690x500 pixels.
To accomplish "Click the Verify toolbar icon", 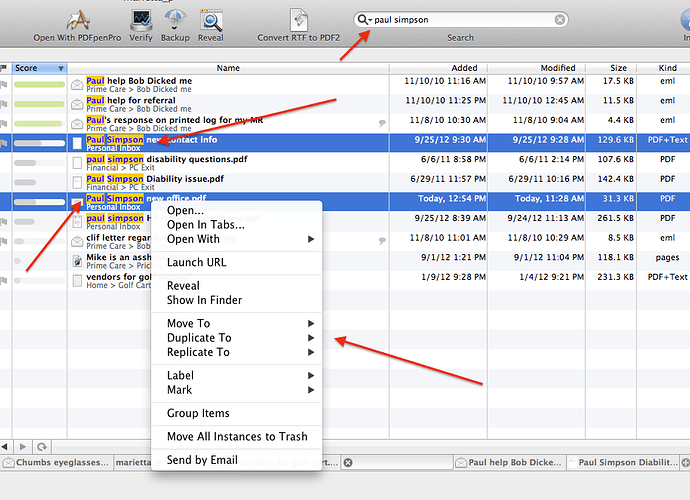I will 141,20.
